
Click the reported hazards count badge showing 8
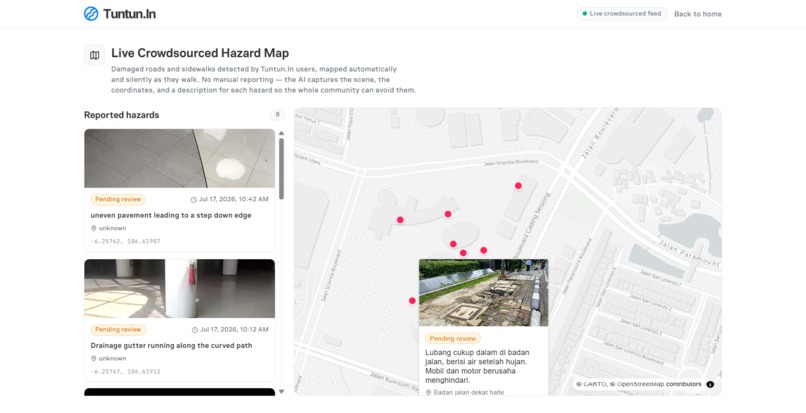[278, 115]
